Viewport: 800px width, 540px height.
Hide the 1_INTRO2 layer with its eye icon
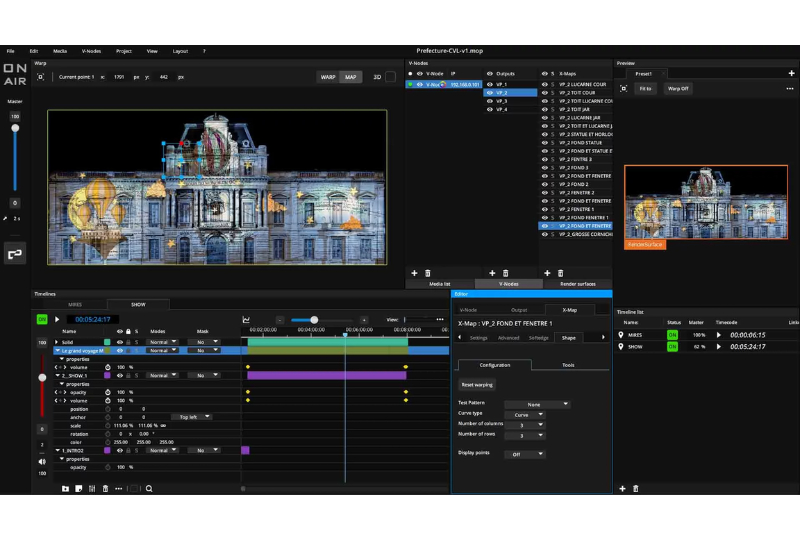(120, 450)
